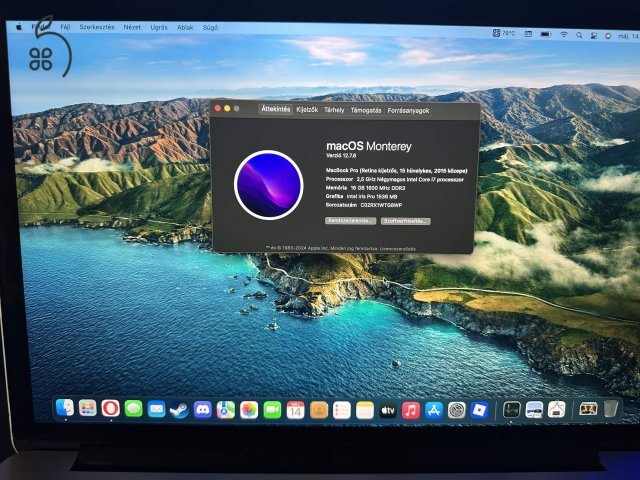Click the 'MacBook Pro (Retina kijelzős…)' model line

(x=396, y=171)
